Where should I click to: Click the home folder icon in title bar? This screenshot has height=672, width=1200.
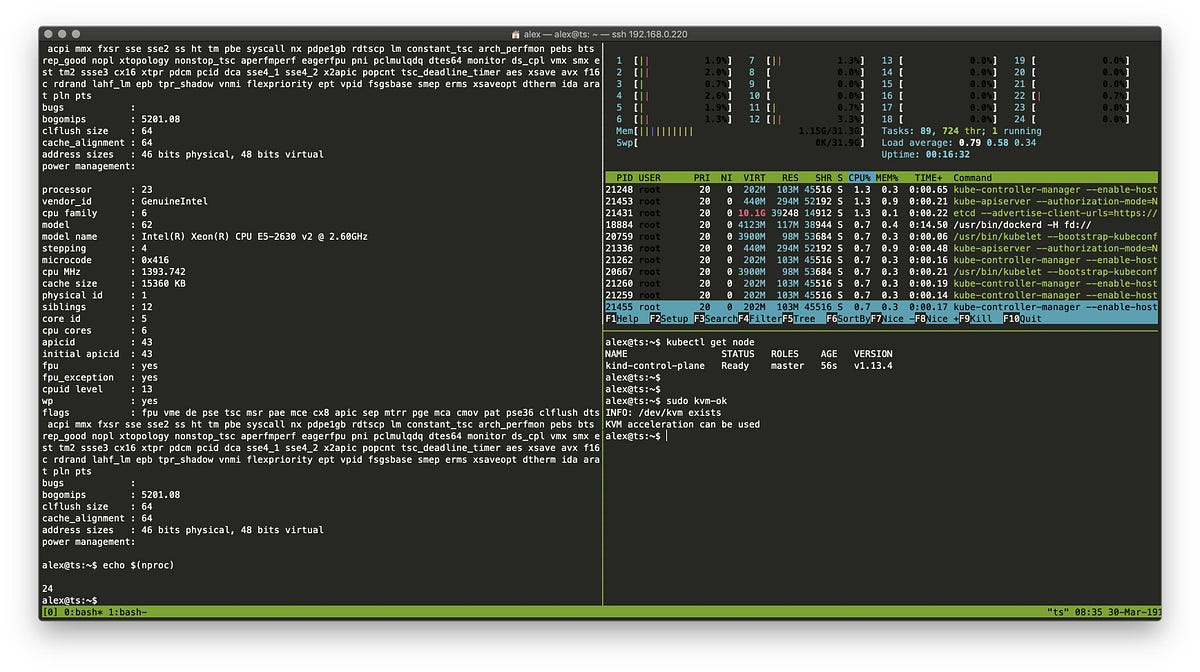point(515,34)
